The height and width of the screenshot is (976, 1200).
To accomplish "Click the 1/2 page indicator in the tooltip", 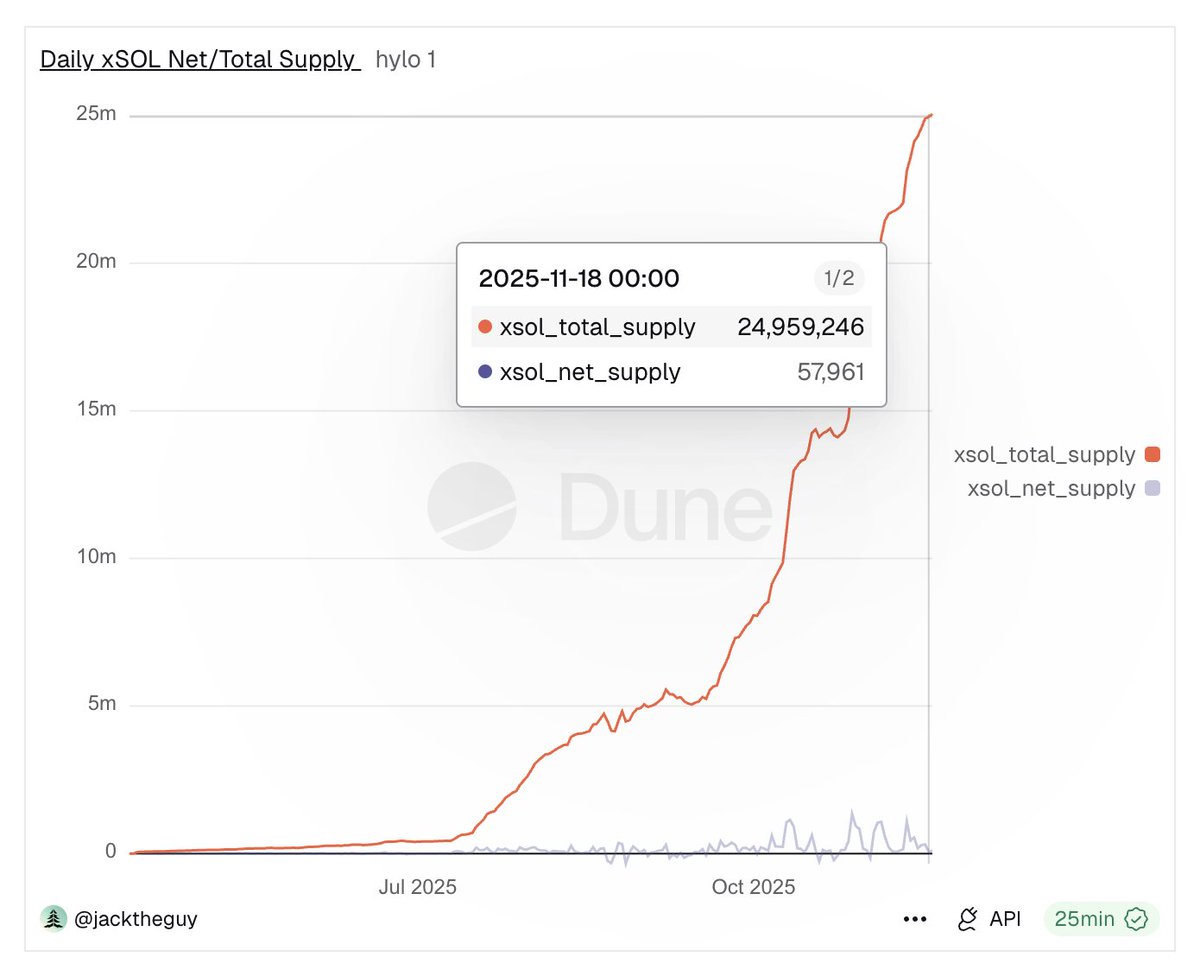I will [839, 279].
